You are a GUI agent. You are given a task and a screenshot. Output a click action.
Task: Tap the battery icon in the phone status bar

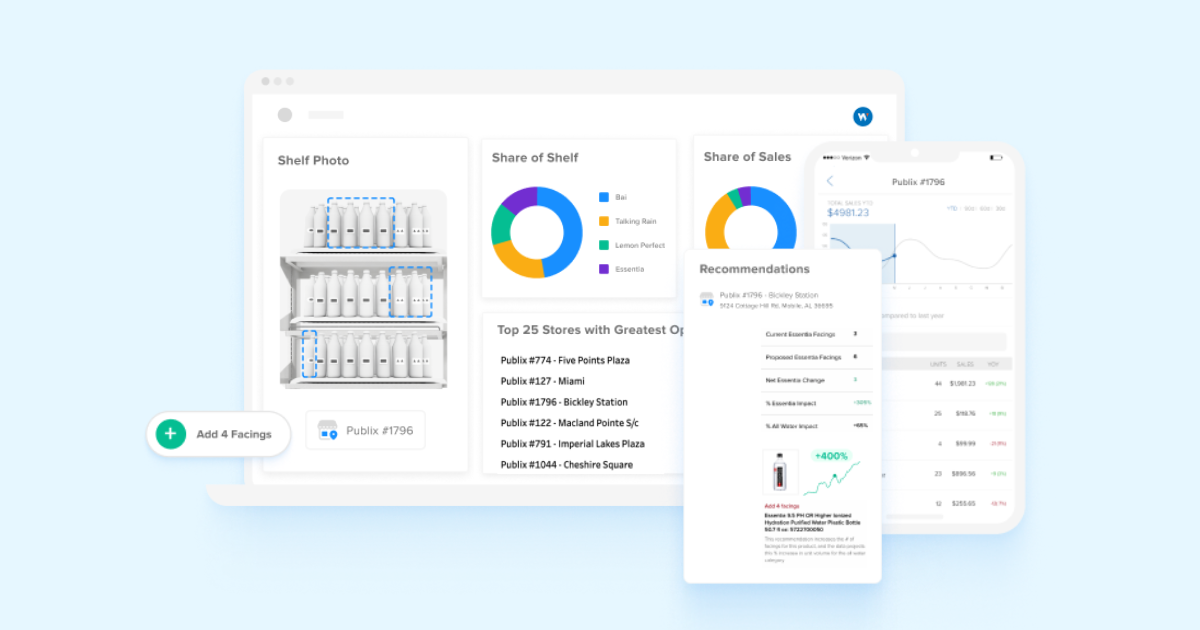tap(995, 157)
